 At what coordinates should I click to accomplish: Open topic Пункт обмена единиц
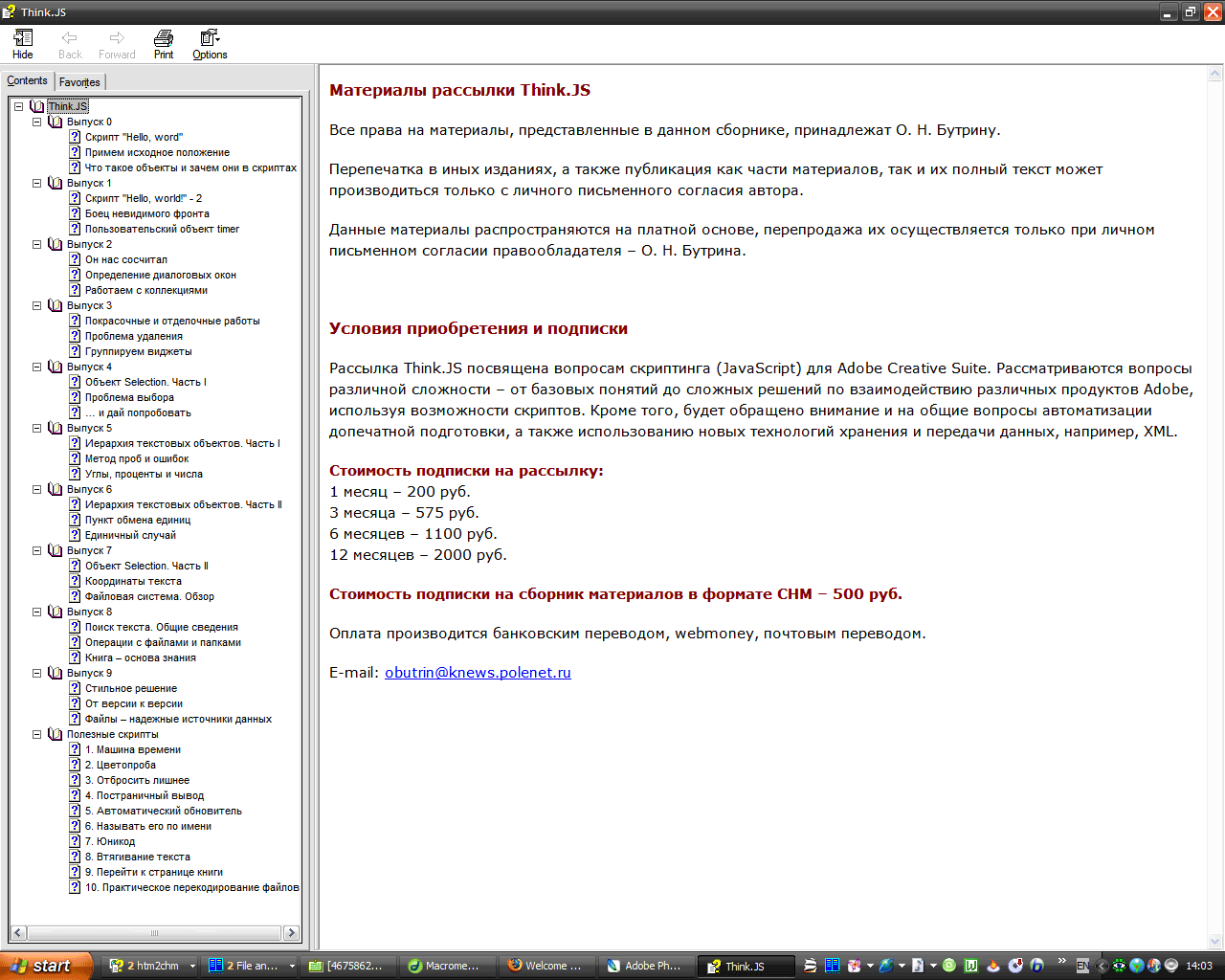(138, 520)
